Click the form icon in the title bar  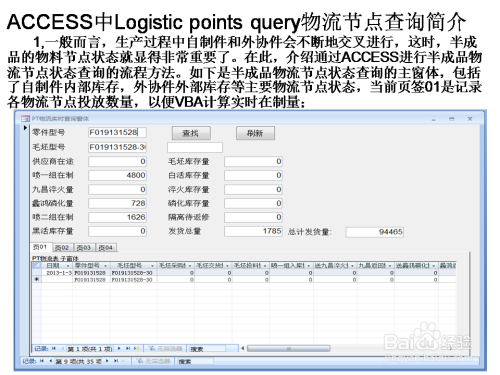click(x=25, y=118)
